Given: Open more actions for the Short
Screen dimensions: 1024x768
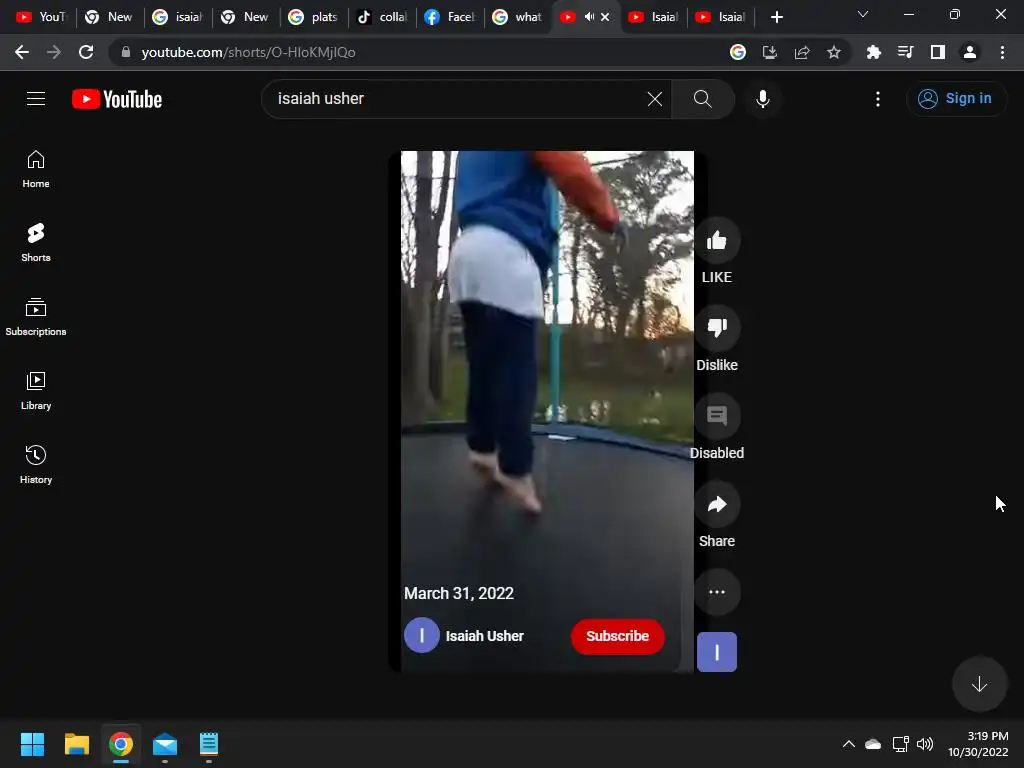Looking at the screenshot, I should (717, 592).
